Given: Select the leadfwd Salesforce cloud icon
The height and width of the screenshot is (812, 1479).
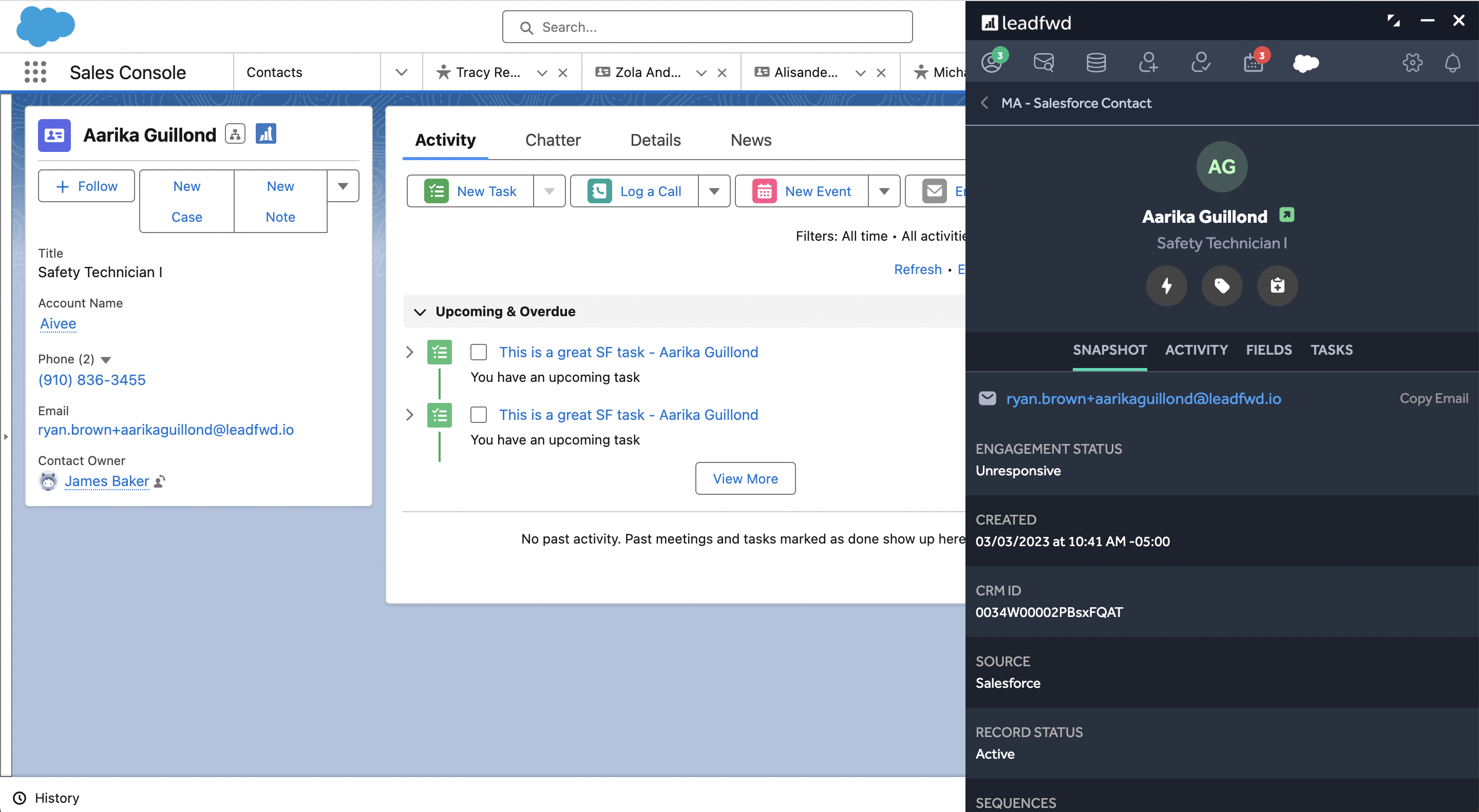Looking at the screenshot, I should click(x=1306, y=63).
